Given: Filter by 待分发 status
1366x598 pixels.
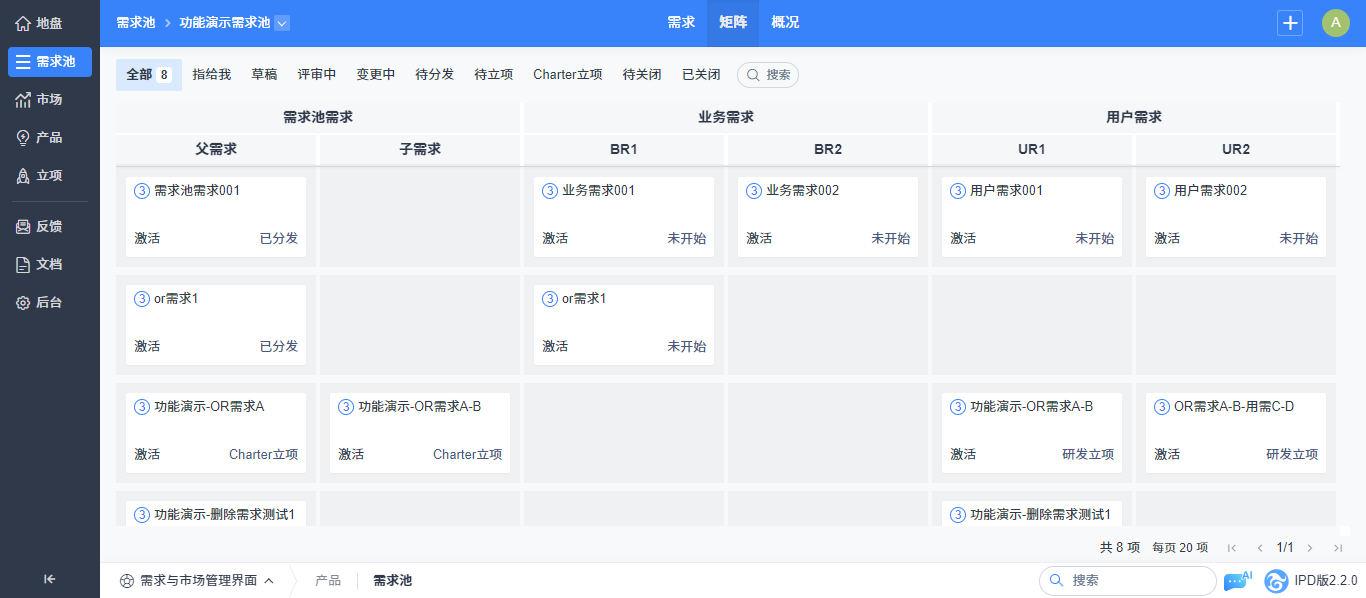Looking at the screenshot, I should [x=435, y=75].
